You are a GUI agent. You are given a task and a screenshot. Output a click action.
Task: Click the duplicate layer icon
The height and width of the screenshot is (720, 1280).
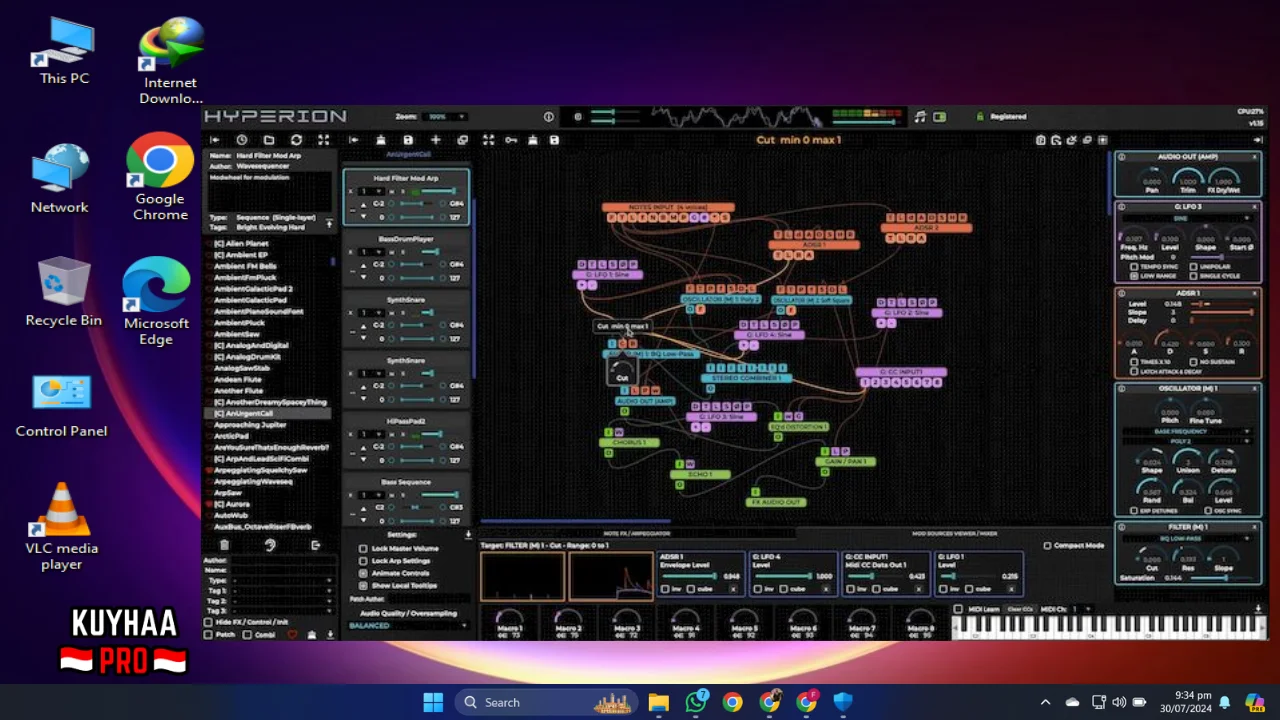[462, 140]
